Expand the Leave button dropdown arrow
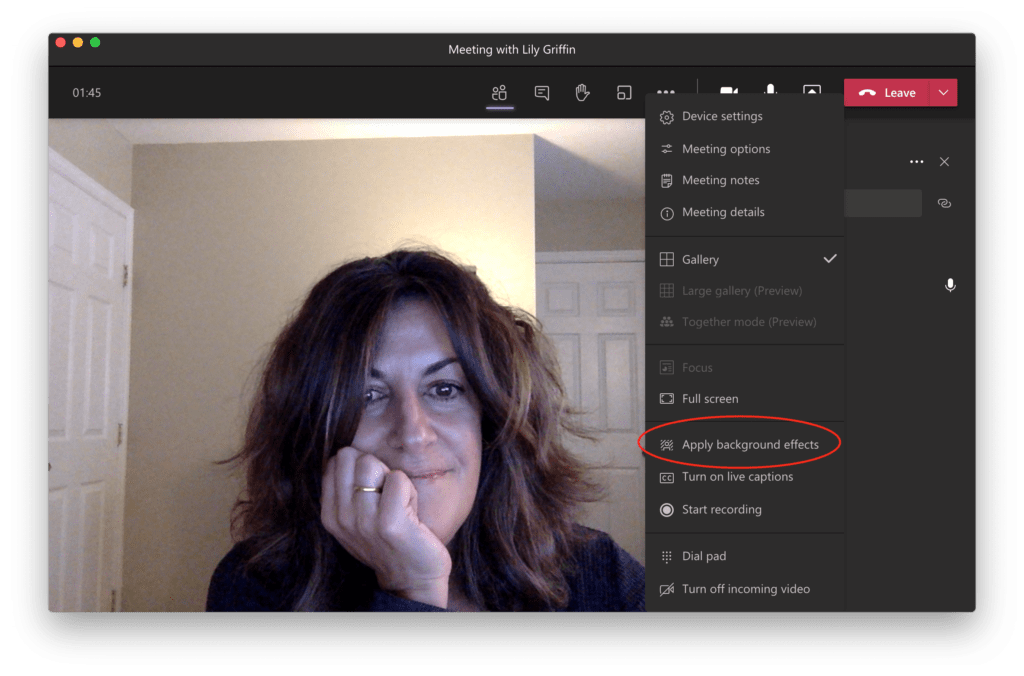 [943, 93]
